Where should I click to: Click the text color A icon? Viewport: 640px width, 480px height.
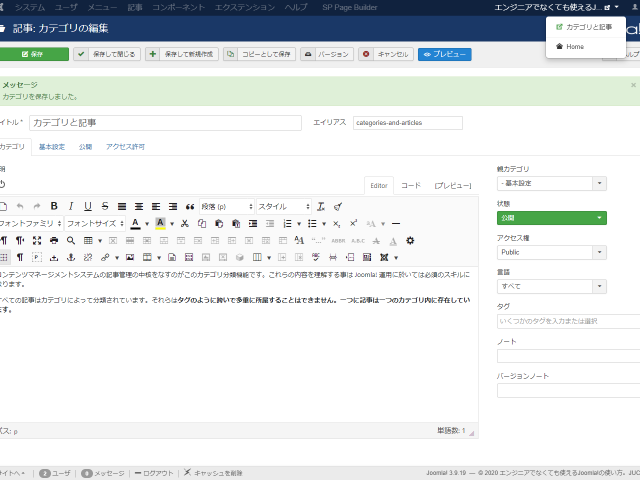(x=136, y=224)
